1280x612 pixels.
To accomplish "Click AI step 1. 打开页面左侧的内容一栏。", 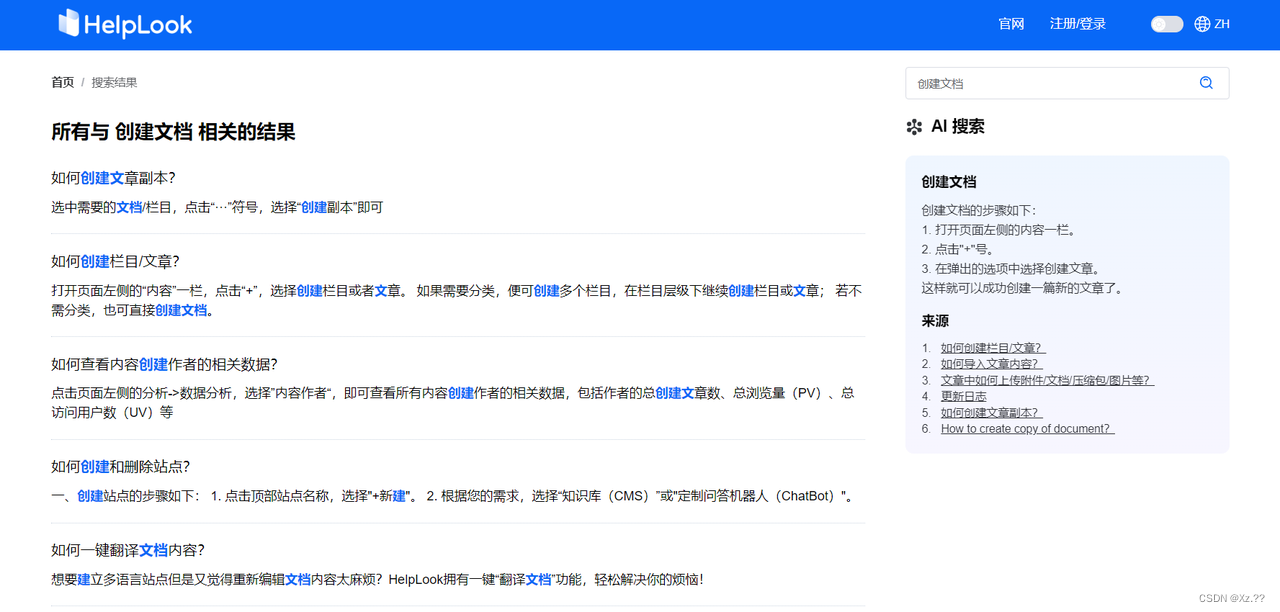I will pyautogui.click(x=999, y=230).
